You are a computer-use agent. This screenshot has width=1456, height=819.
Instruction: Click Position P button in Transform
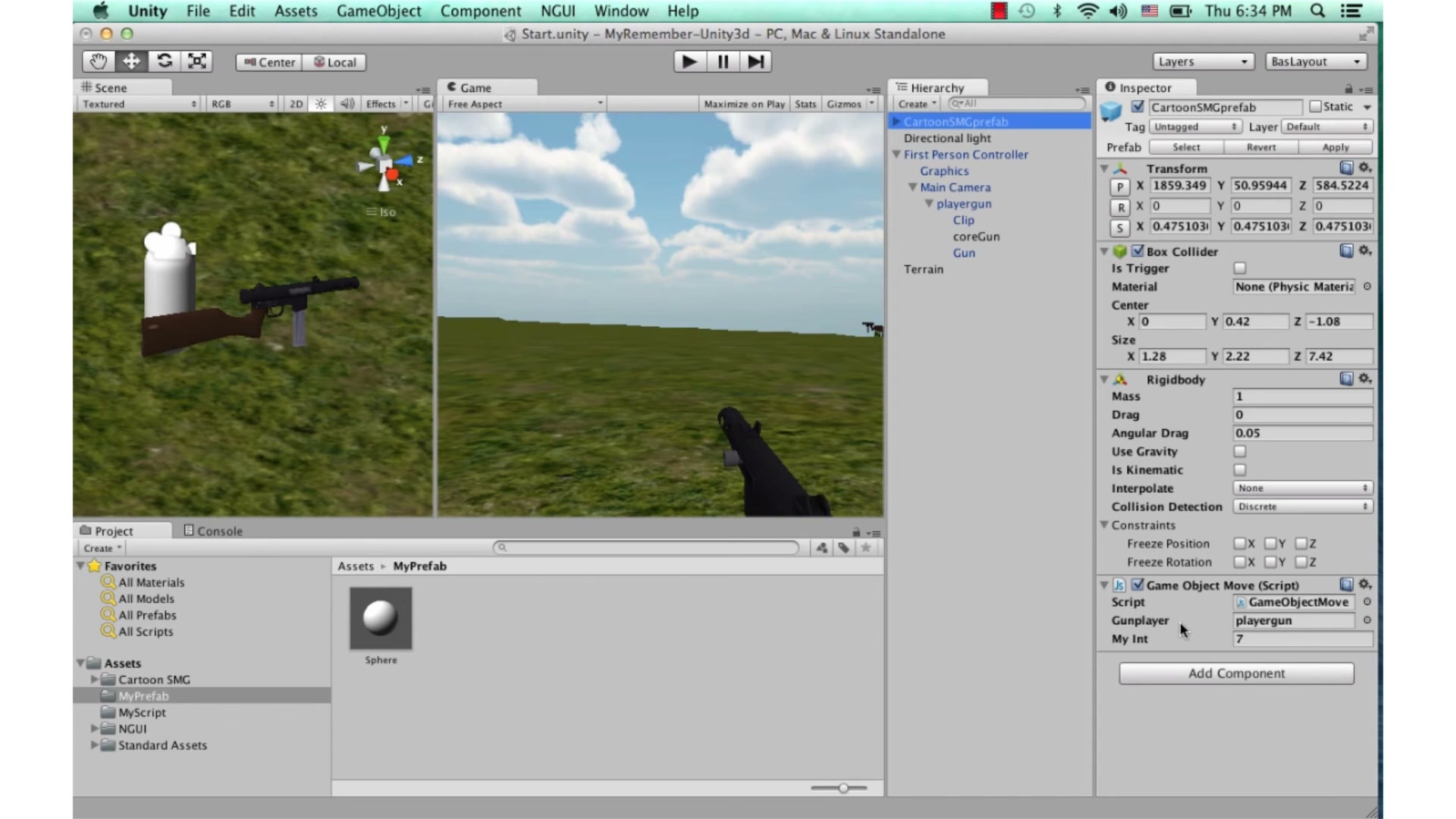(1120, 187)
